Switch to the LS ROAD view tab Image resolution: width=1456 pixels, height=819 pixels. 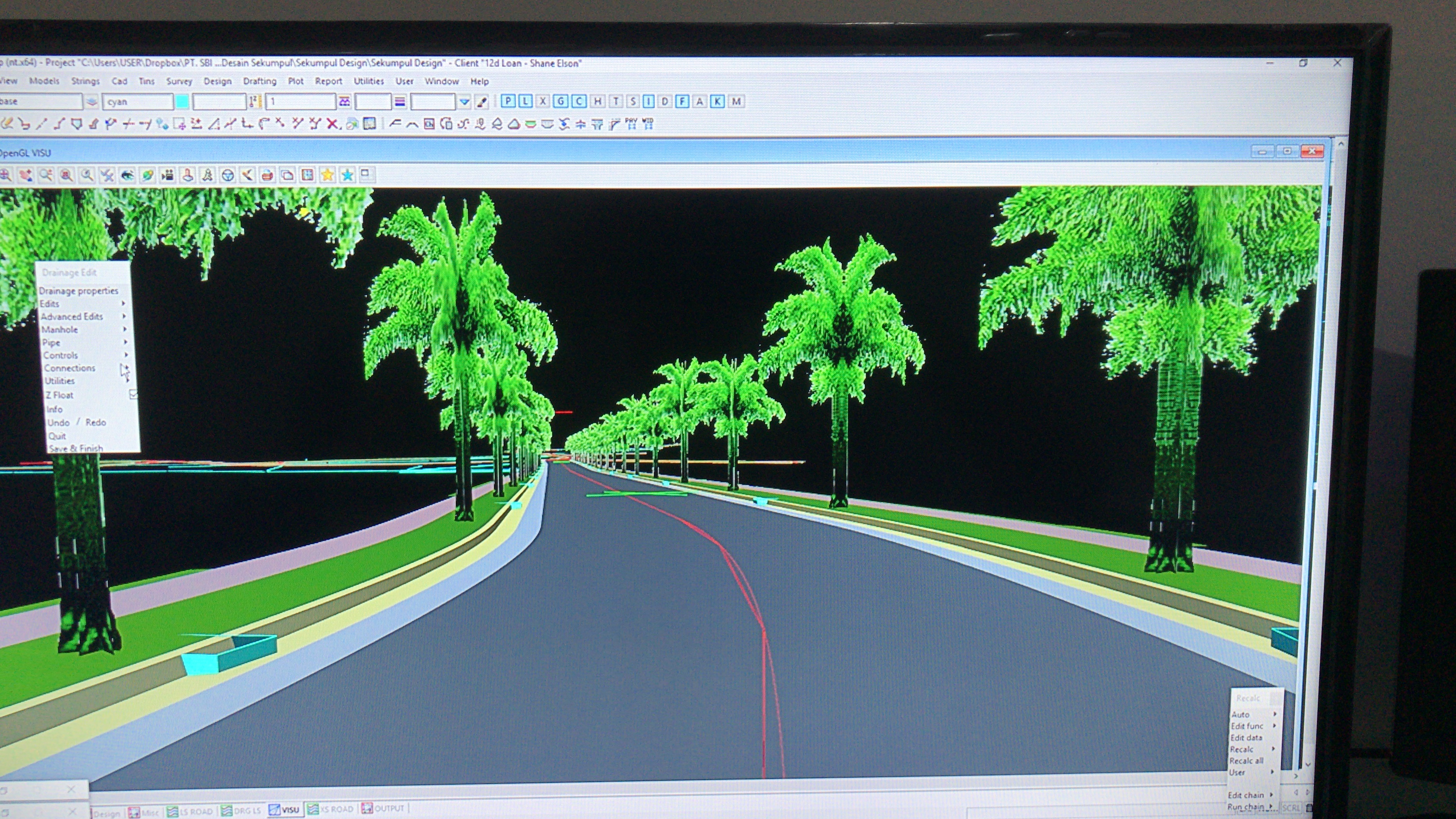click(x=190, y=811)
